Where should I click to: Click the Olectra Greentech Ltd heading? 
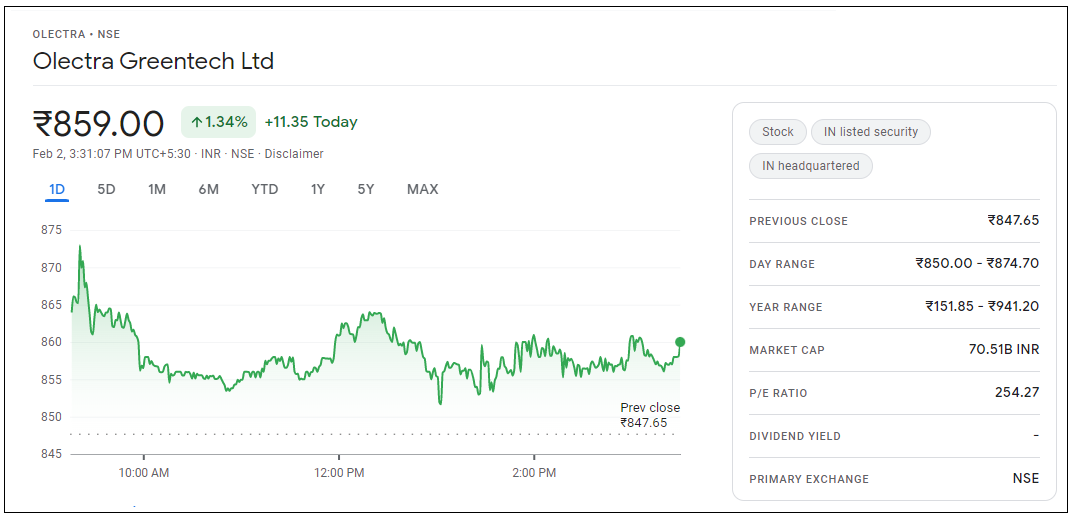coord(153,61)
